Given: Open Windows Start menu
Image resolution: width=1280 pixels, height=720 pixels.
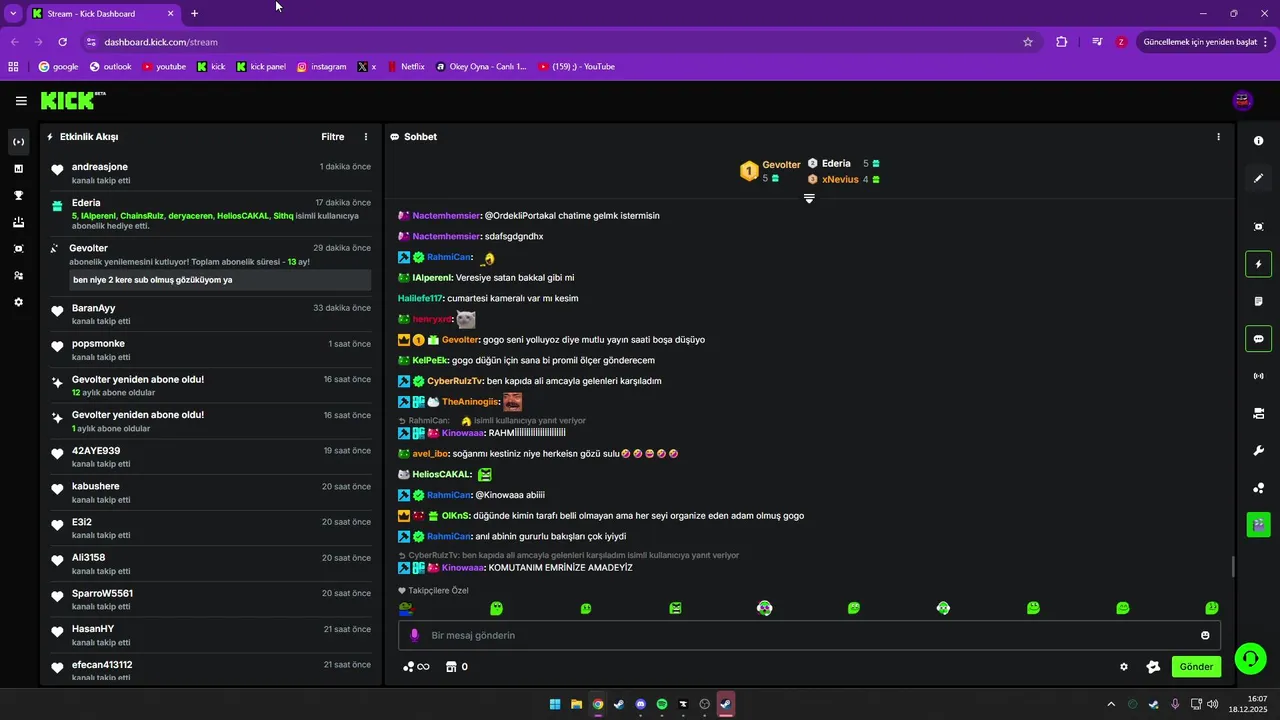Looking at the screenshot, I should (x=555, y=704).
